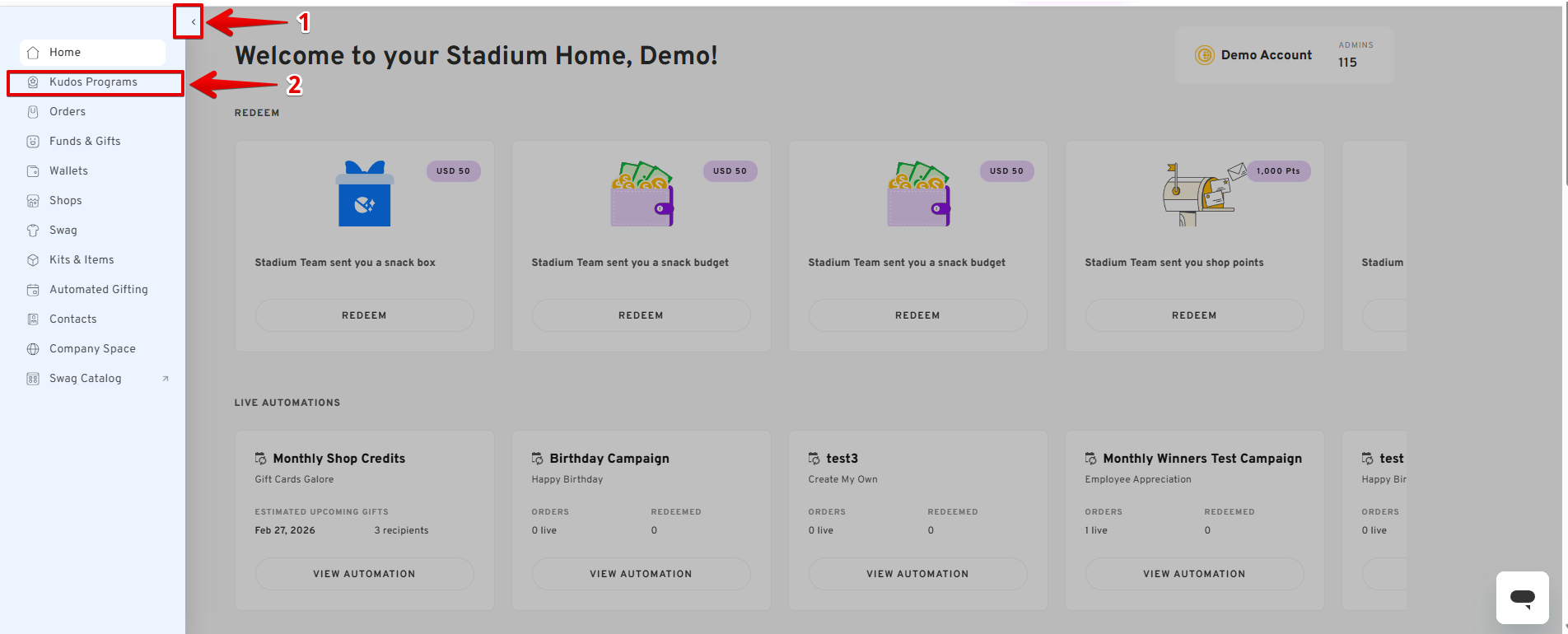Open the Company Space globe icon
The width and height of the screenshot is (1568, 634).
(33, 349)
